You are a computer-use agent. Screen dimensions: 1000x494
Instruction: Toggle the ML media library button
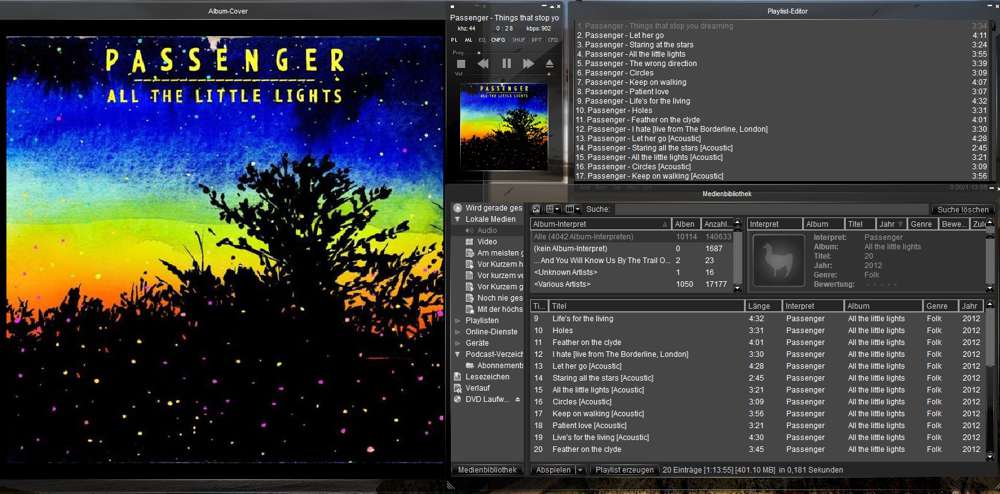(468, 40)
